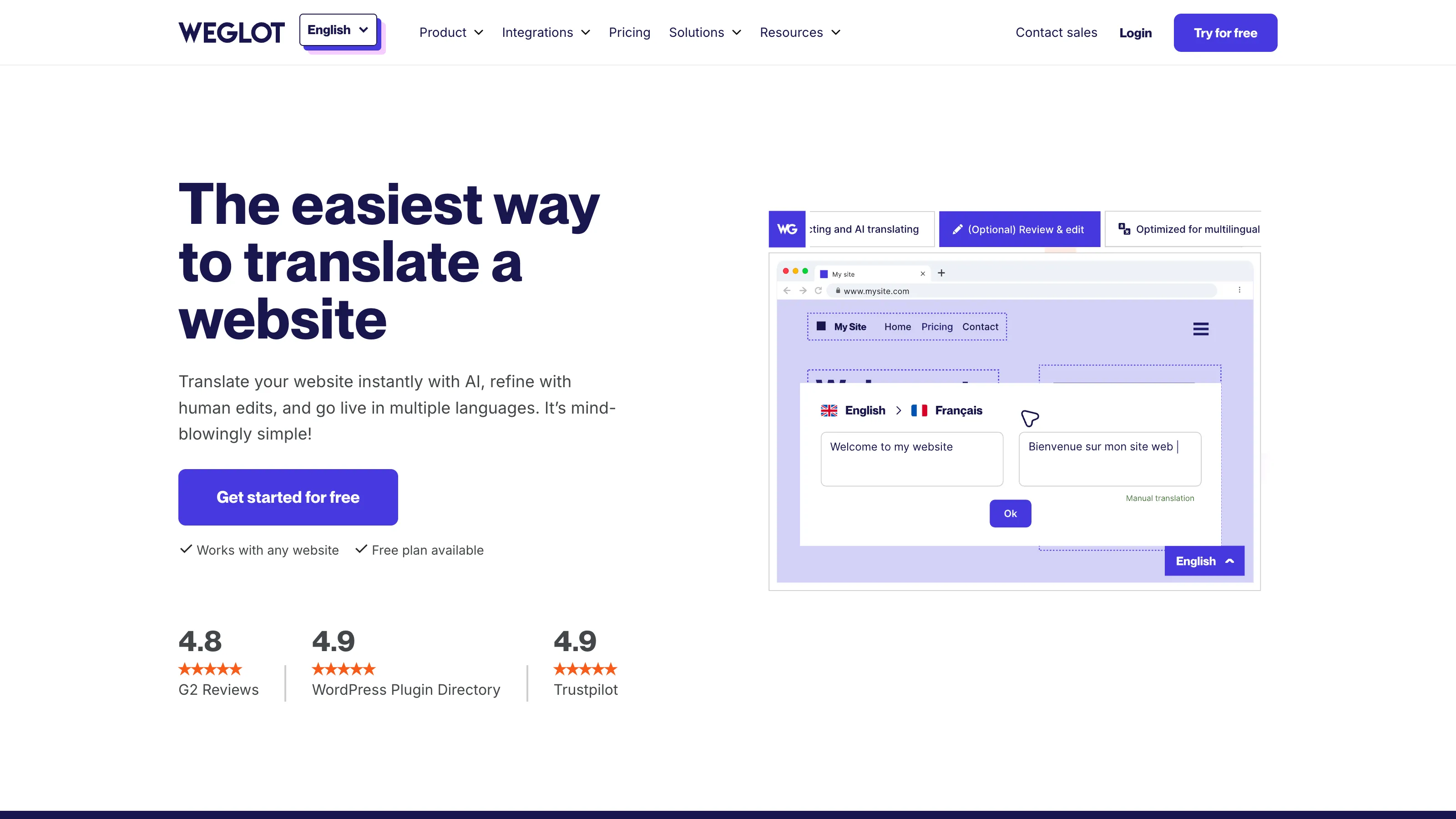This screenshot has width=1456, height=819.
Task: Click the padlock icon in address bar
Action: click(x=838, y=291)
